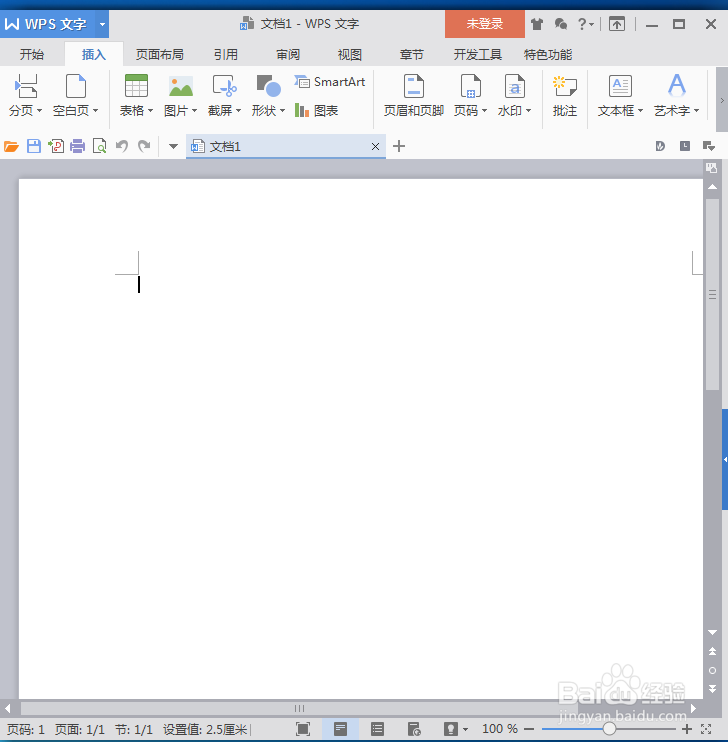Click the 艺术字 WordArt icon
The image size is (728, 742).
pos(677,86)
